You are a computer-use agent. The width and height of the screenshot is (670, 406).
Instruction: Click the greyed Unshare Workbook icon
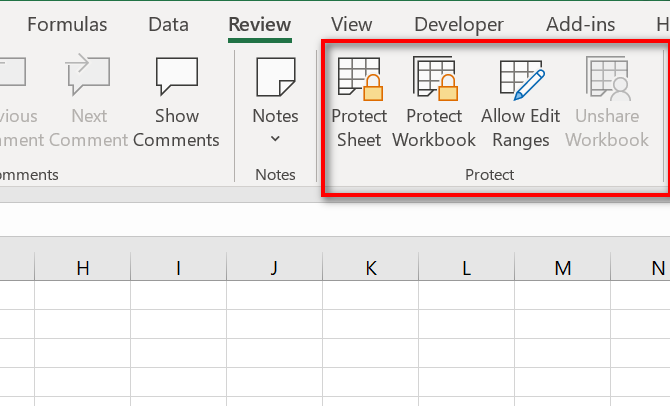608,78
